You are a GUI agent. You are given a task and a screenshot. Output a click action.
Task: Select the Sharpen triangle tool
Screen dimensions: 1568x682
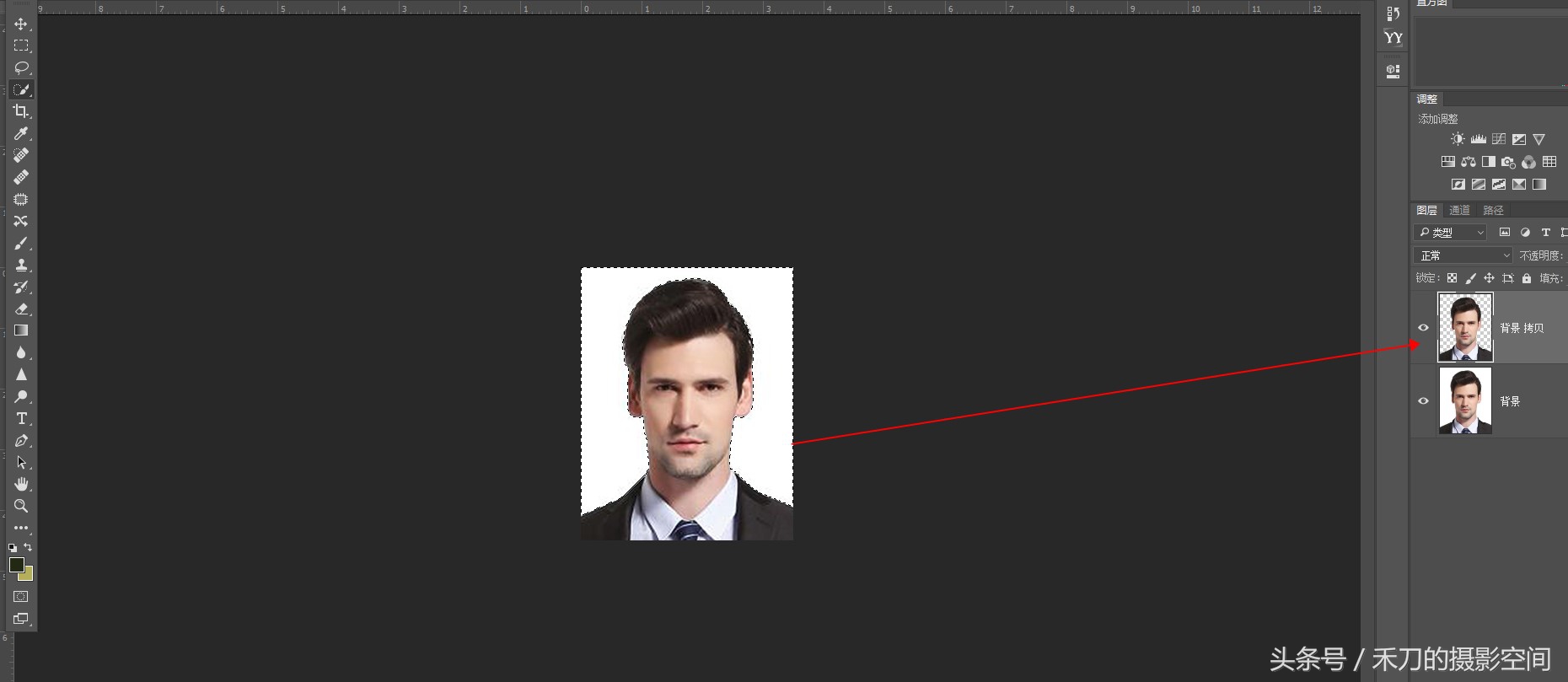pyautogui.click(x=21, y=374)
